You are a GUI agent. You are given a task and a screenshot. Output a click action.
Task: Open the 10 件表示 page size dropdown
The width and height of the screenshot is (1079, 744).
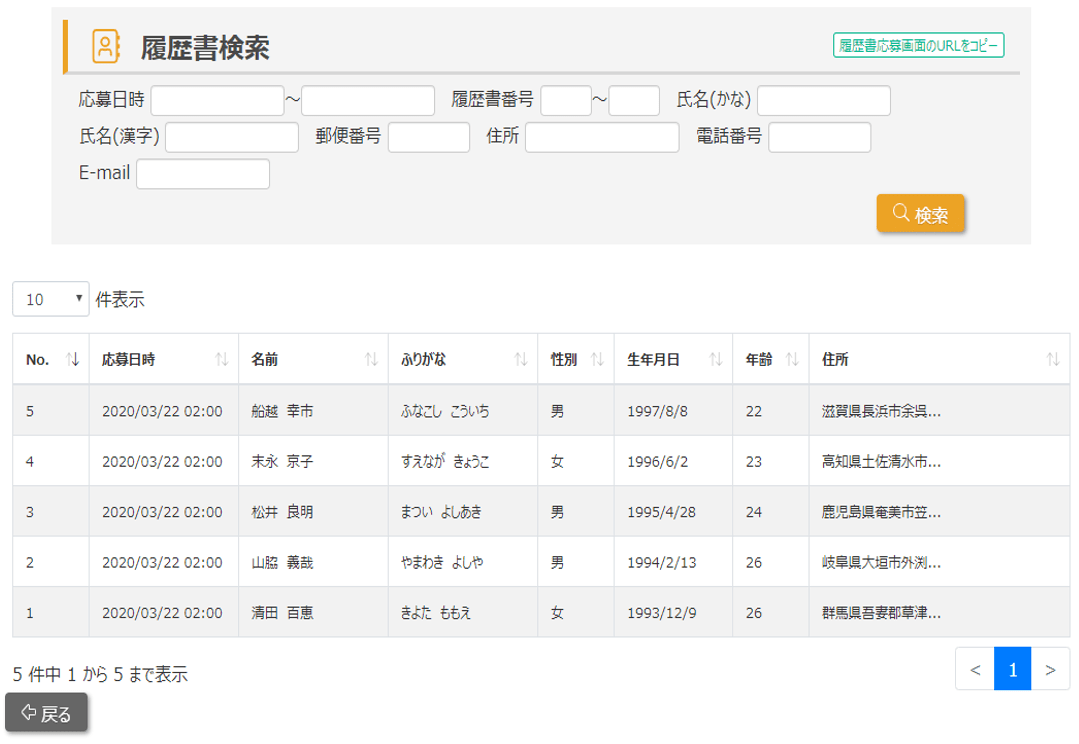[51, 299]
